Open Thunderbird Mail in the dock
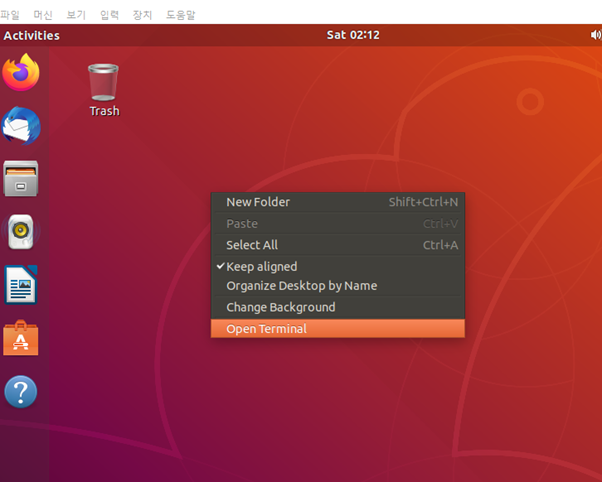 [x=21, y=126]
